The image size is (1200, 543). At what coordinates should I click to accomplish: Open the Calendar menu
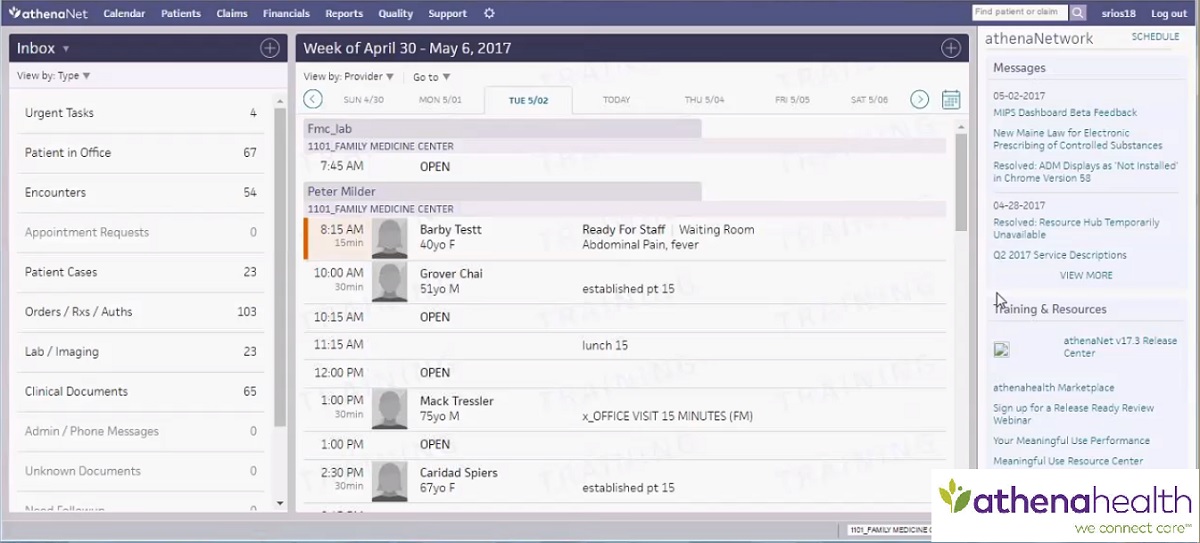coord(124,14)
